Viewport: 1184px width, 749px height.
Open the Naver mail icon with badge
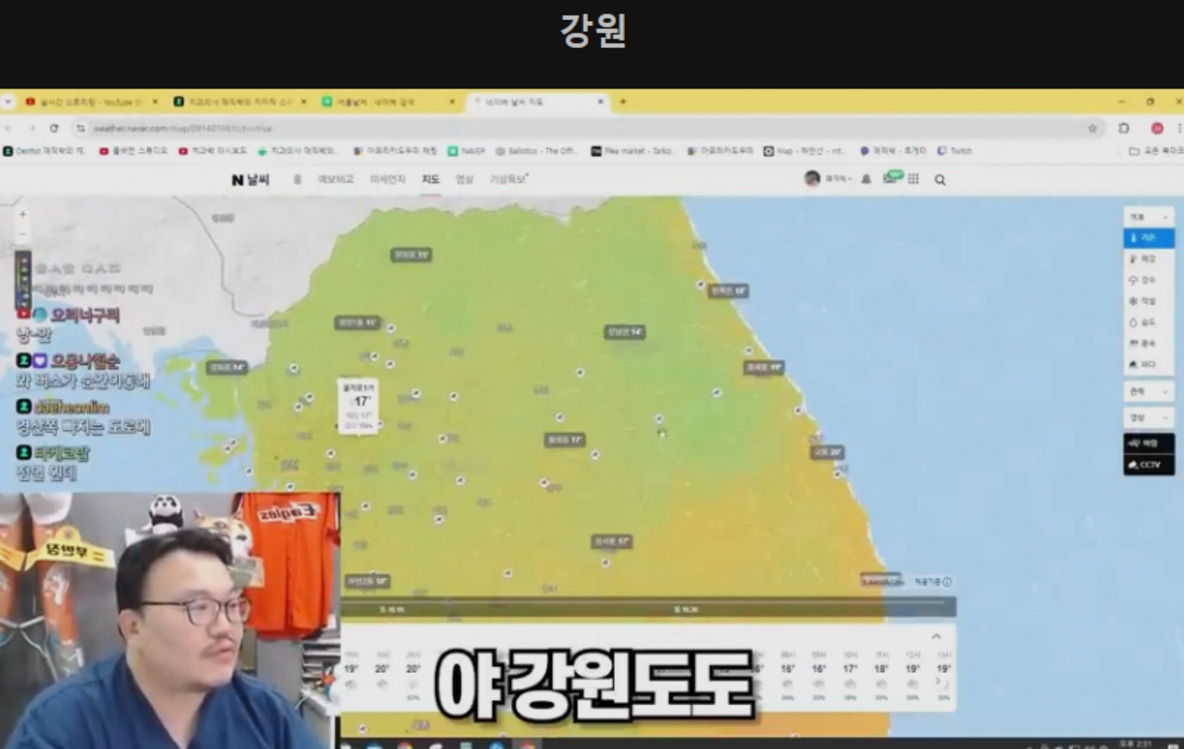tap(892, 178)
